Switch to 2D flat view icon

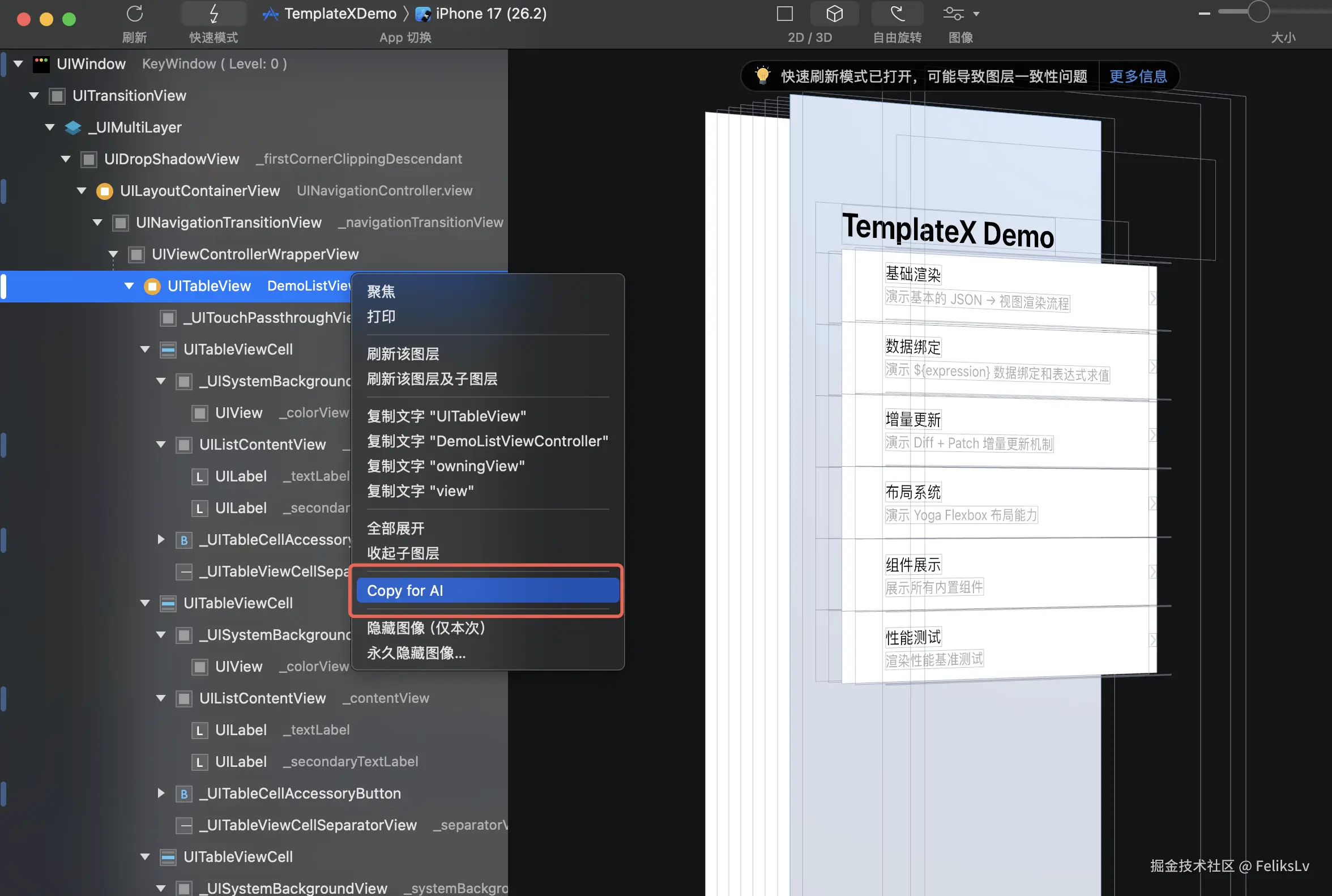(784, 14)
